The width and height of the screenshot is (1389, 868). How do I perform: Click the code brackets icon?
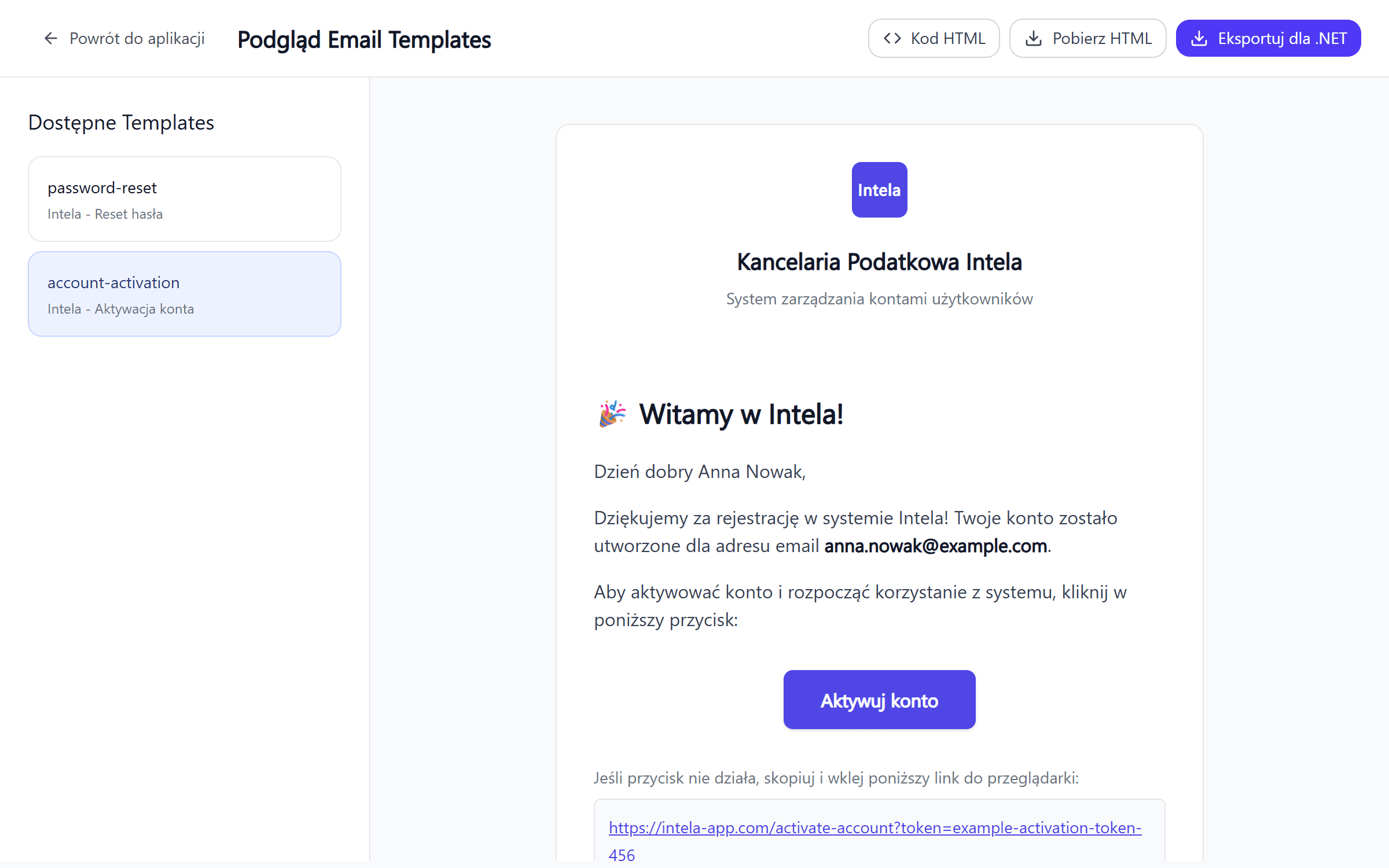coord(892,38)
